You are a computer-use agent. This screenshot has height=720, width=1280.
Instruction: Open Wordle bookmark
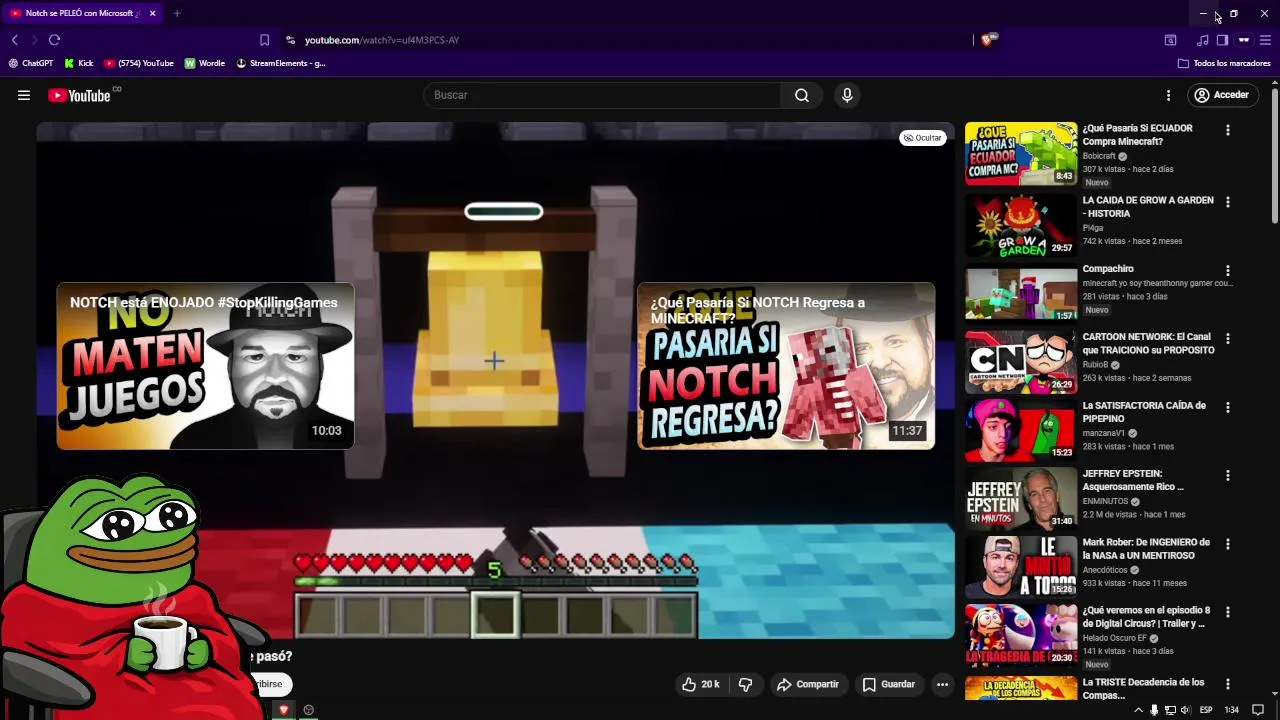(x=205, y=63)
